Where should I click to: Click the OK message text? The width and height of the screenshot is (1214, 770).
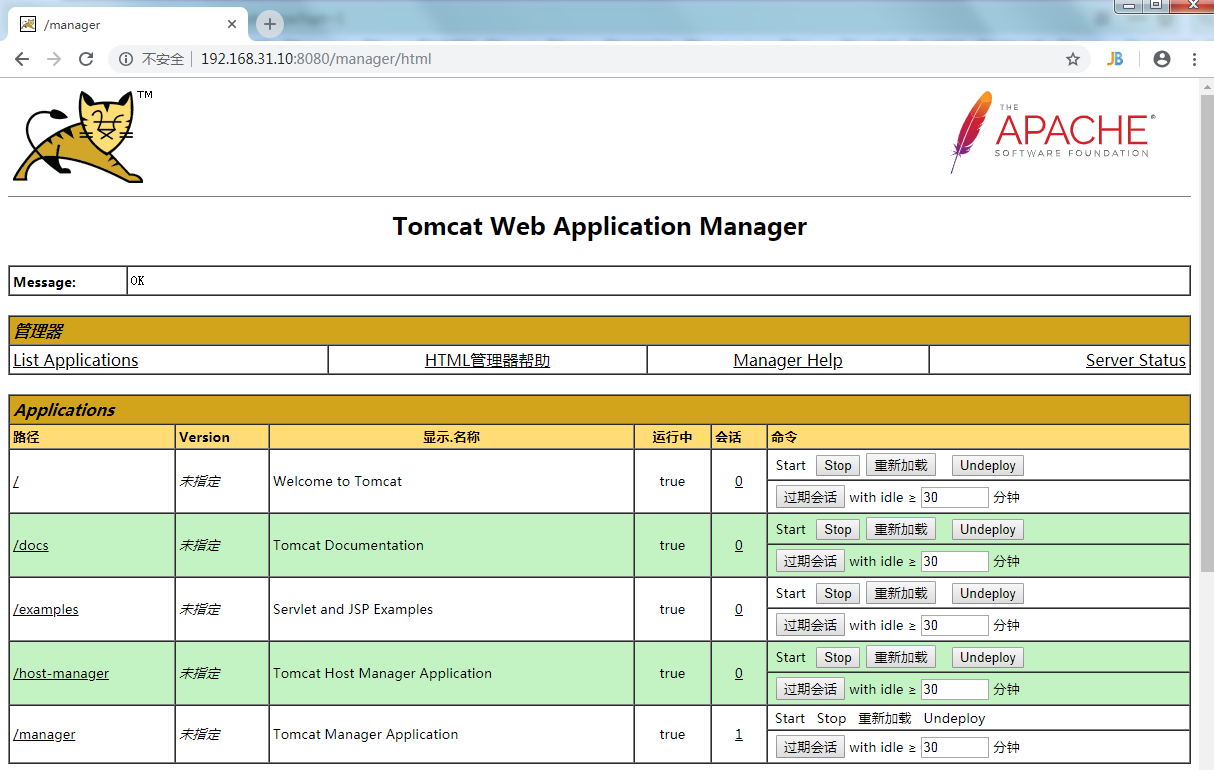137,281
